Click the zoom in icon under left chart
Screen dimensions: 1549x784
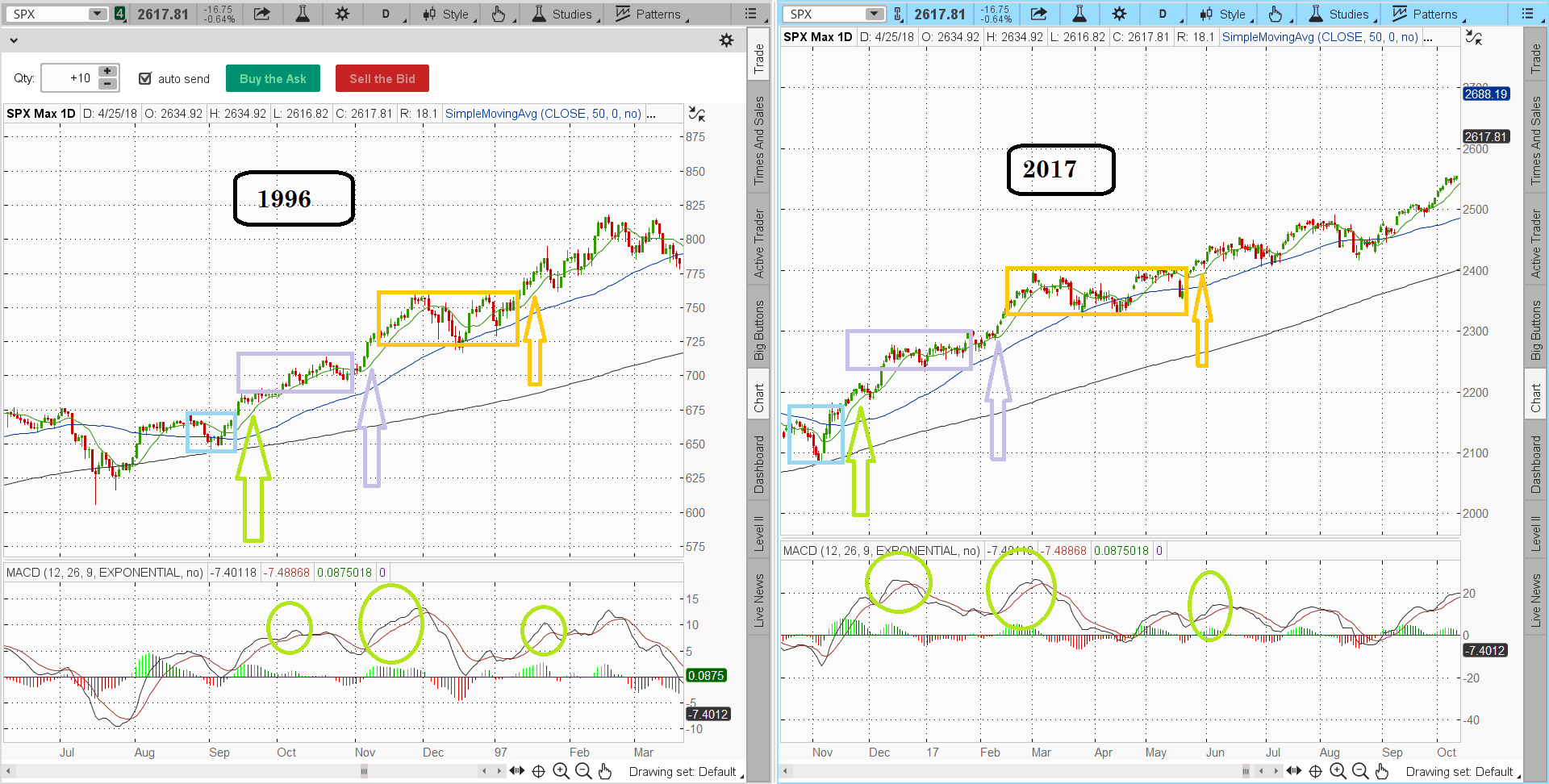pyautogui.click(x=561, y=772)
